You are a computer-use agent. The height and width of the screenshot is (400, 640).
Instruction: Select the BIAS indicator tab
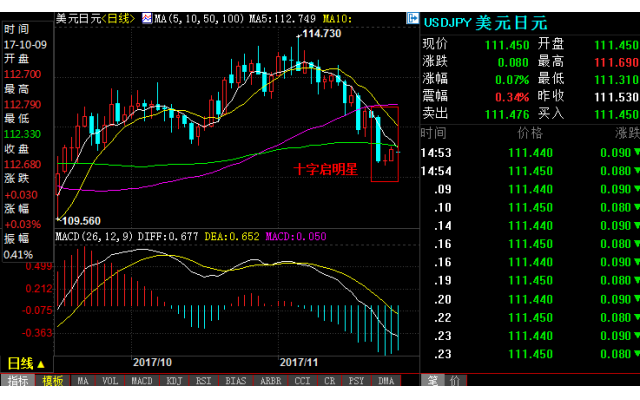236,380
